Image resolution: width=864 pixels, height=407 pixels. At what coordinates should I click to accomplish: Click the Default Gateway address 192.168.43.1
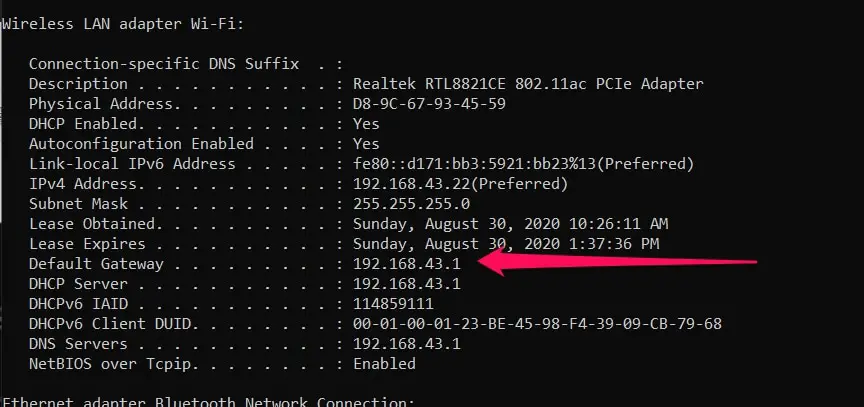click(x=407, y=264)
